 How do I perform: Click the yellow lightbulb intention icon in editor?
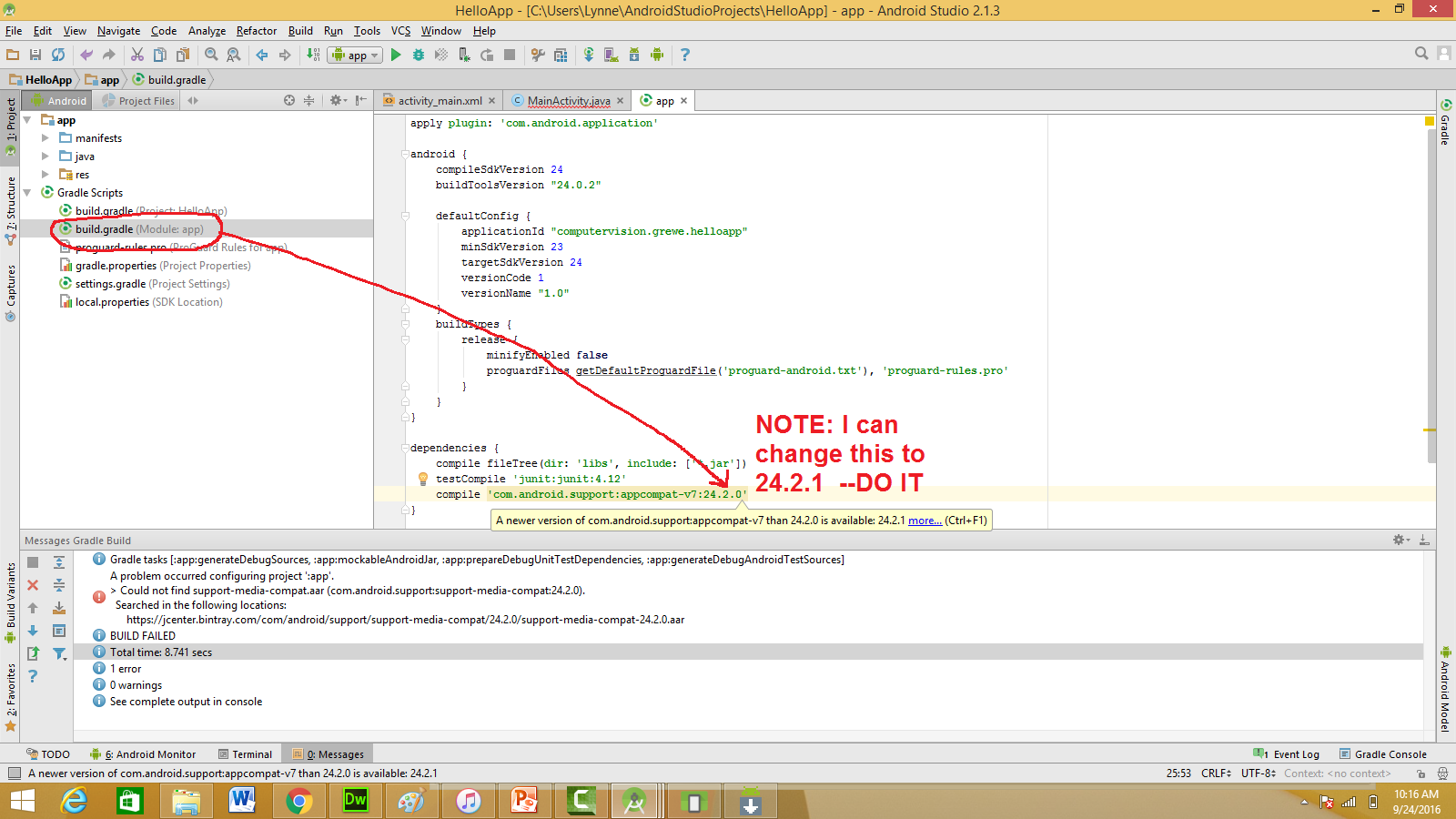423,479
